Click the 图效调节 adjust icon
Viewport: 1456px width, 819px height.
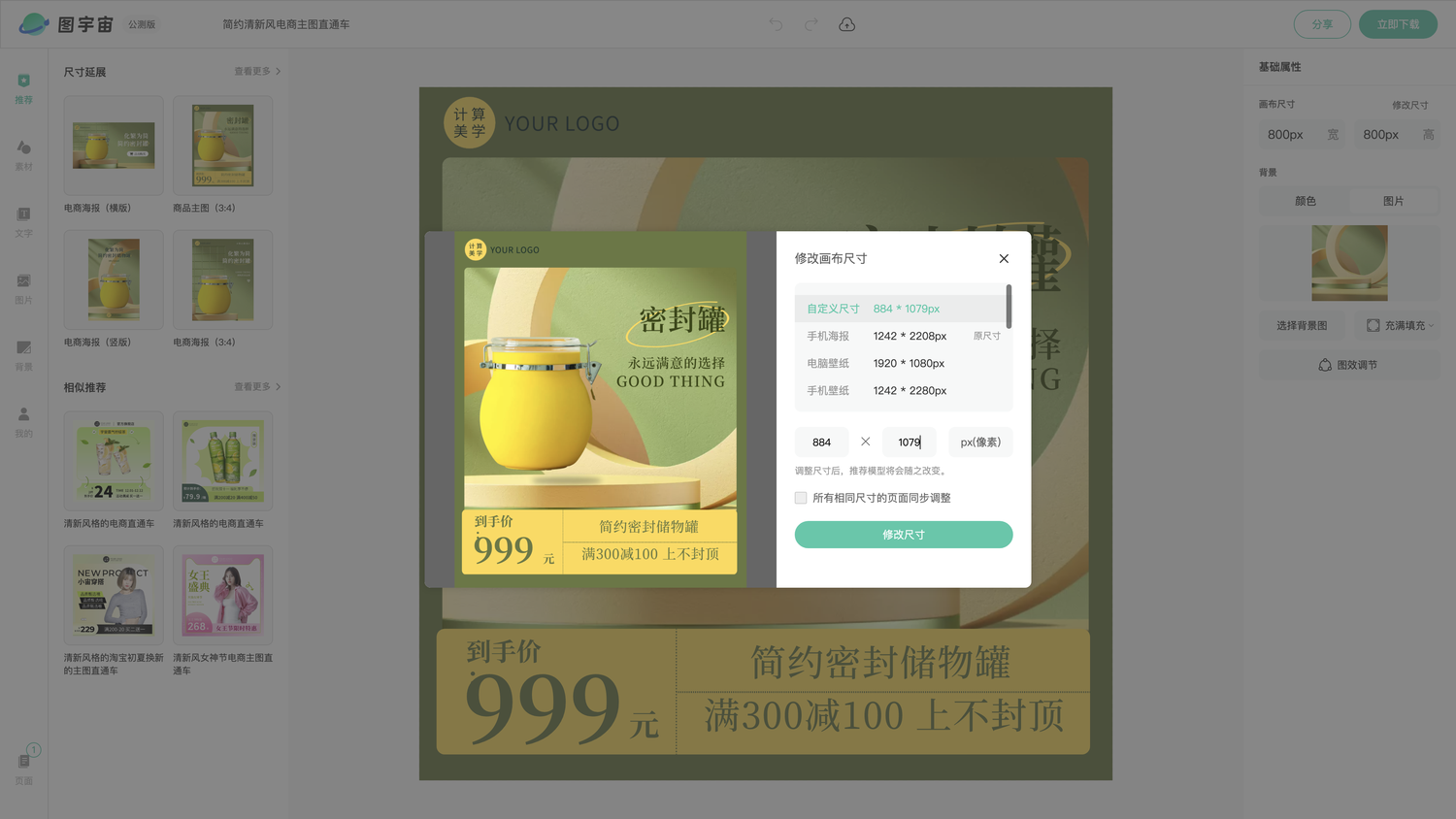pyautogui.click(x=1325, y=365)
